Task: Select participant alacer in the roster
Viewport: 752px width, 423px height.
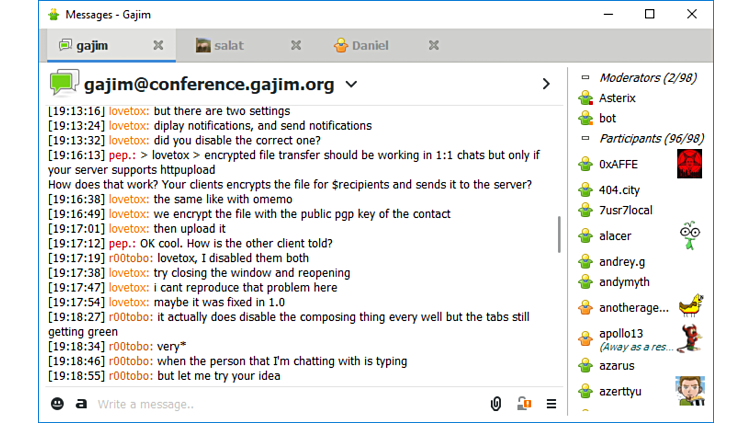Action: tap(615, 236)
